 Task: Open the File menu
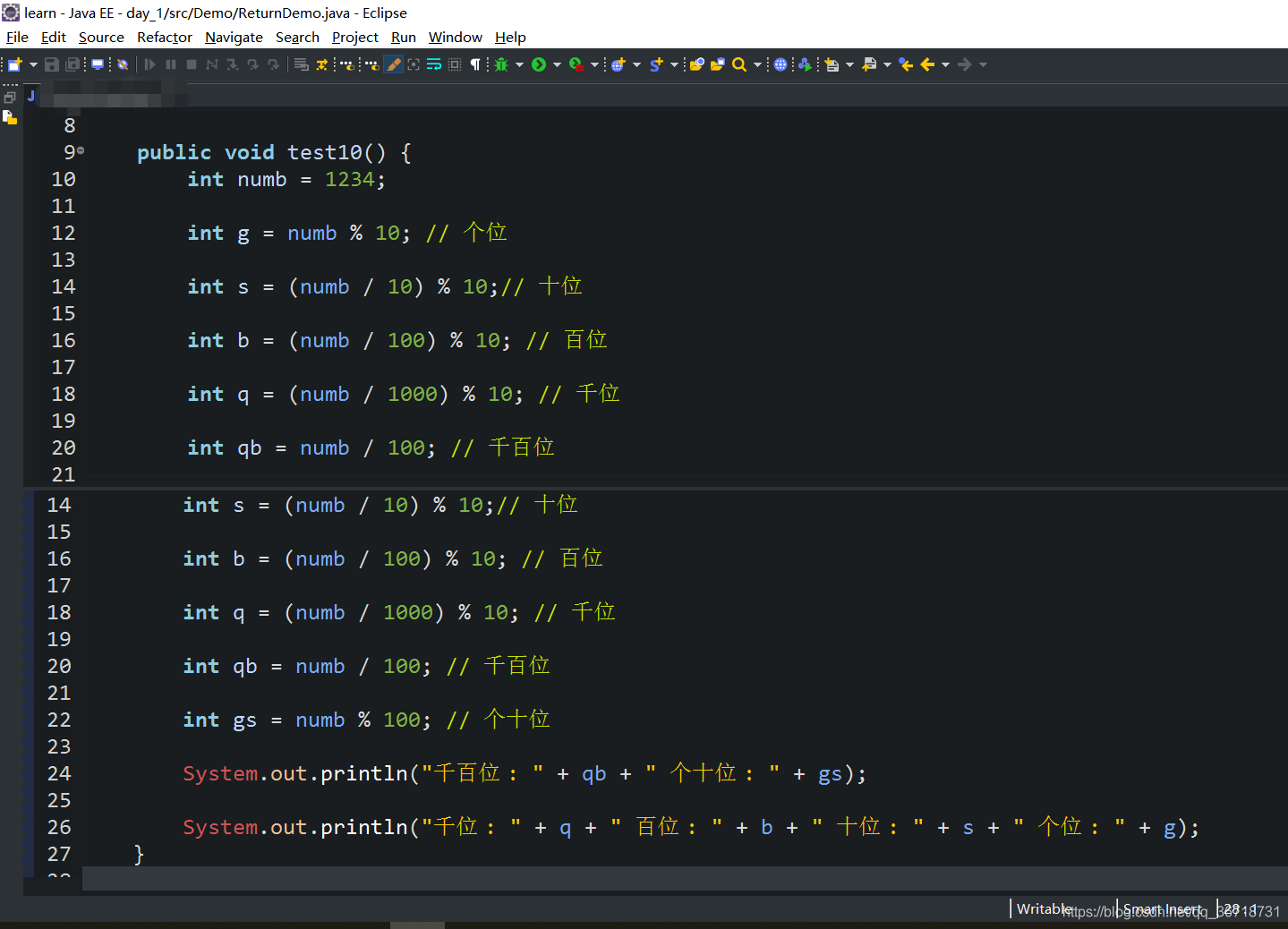pyautogui.click(x=17, y=38)
